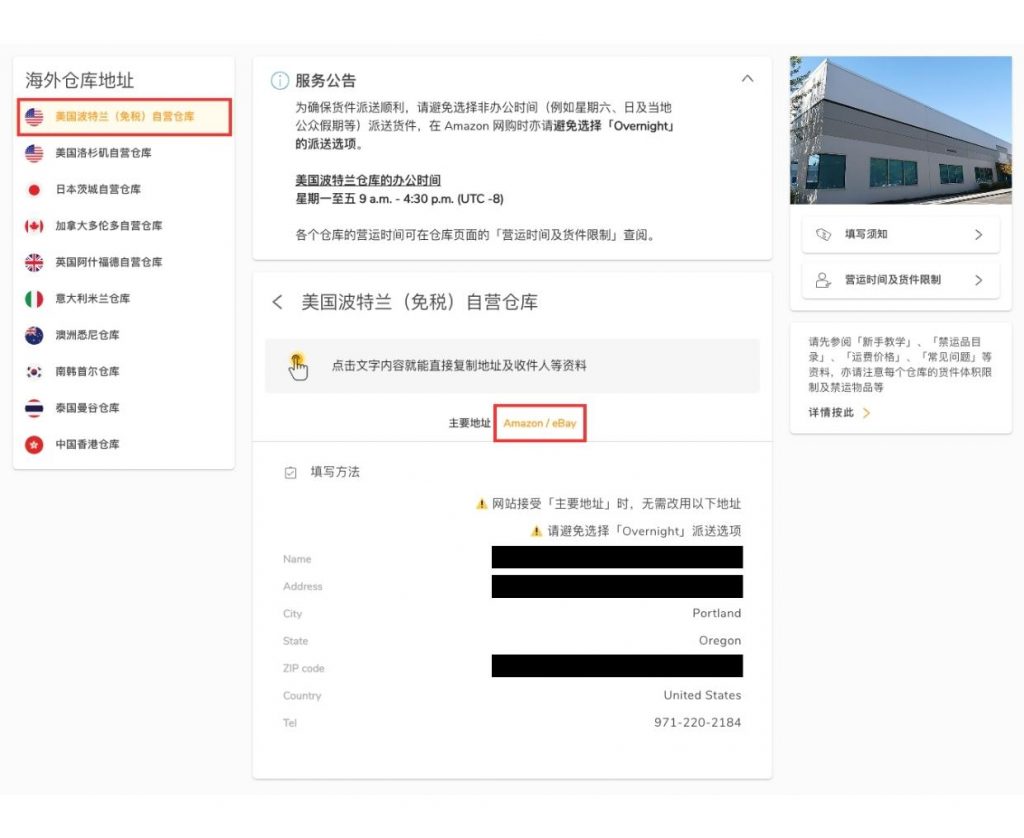Copy the State value Oregon
The width and height of the screenshot is (1024, 838).
point(720,641)
